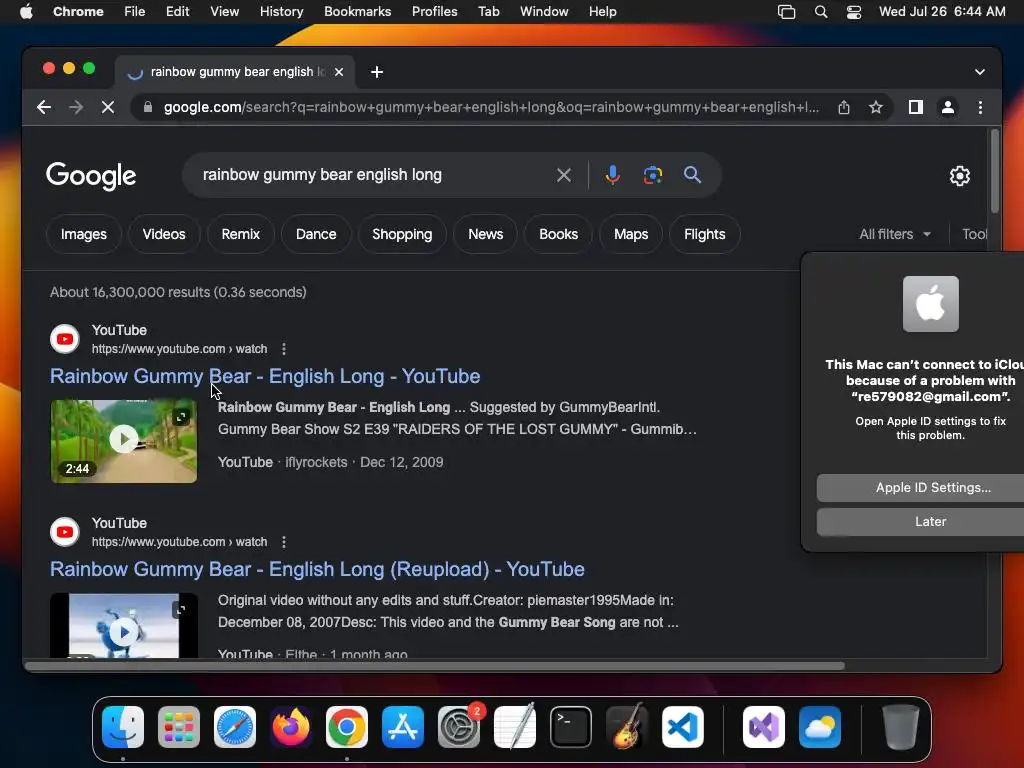The height and width of the screenshot is (768, 1024).
Task: Open Launchpad from the Dock
Action: click(x=179, y=727)
